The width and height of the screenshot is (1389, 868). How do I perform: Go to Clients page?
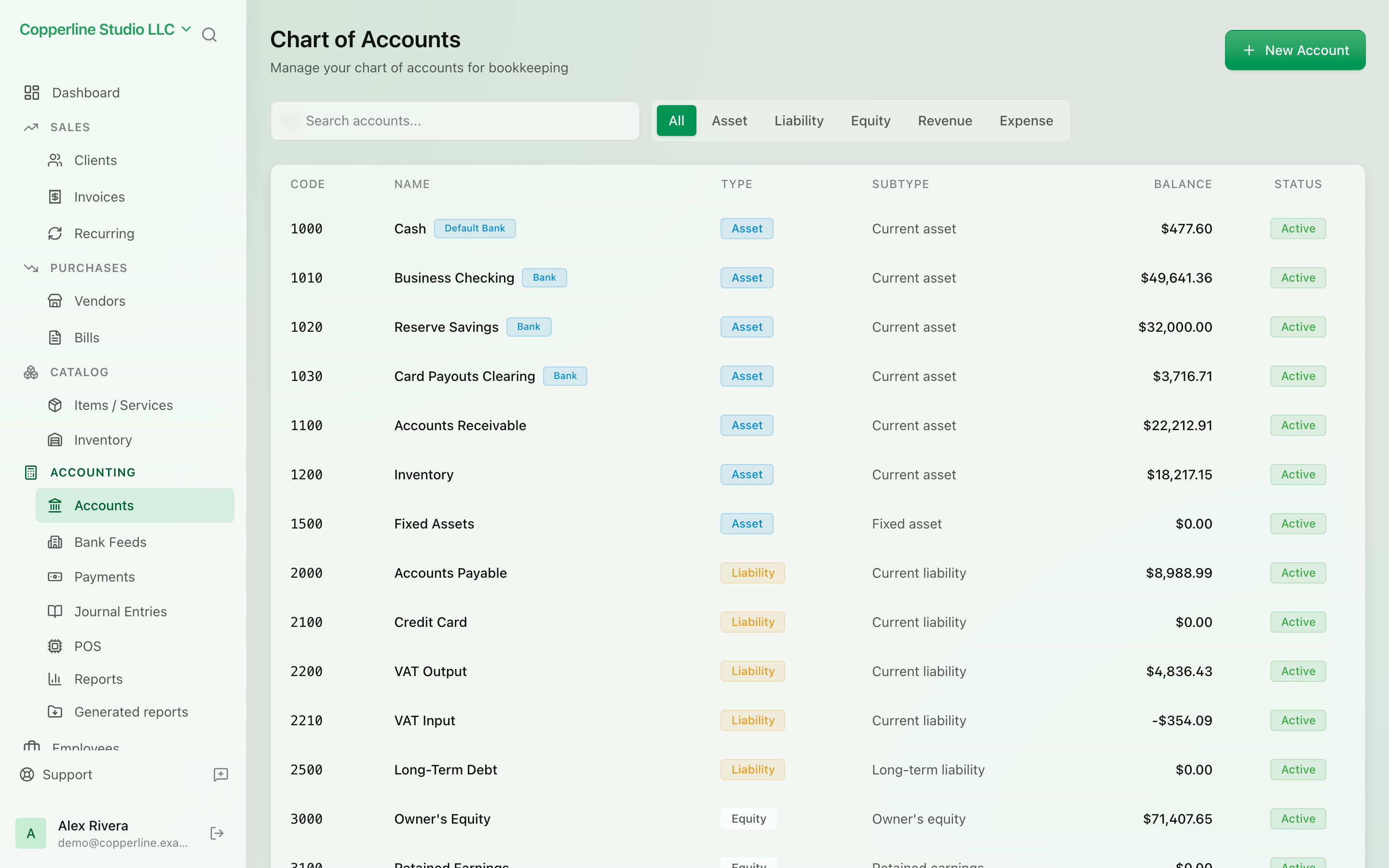pyautogui.click(x=95, y=160)
